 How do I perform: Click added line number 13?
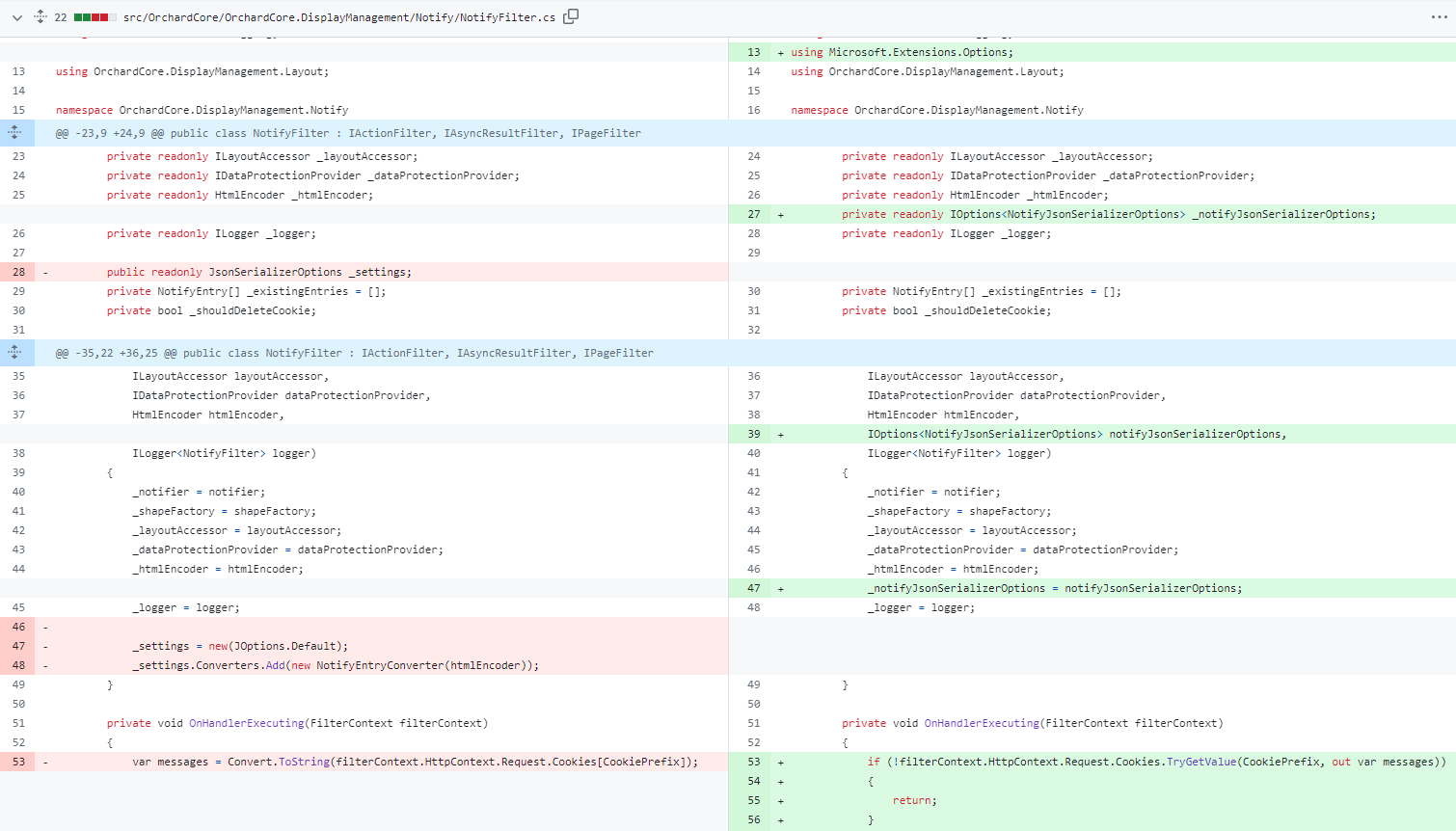click(x=753, y=52)
